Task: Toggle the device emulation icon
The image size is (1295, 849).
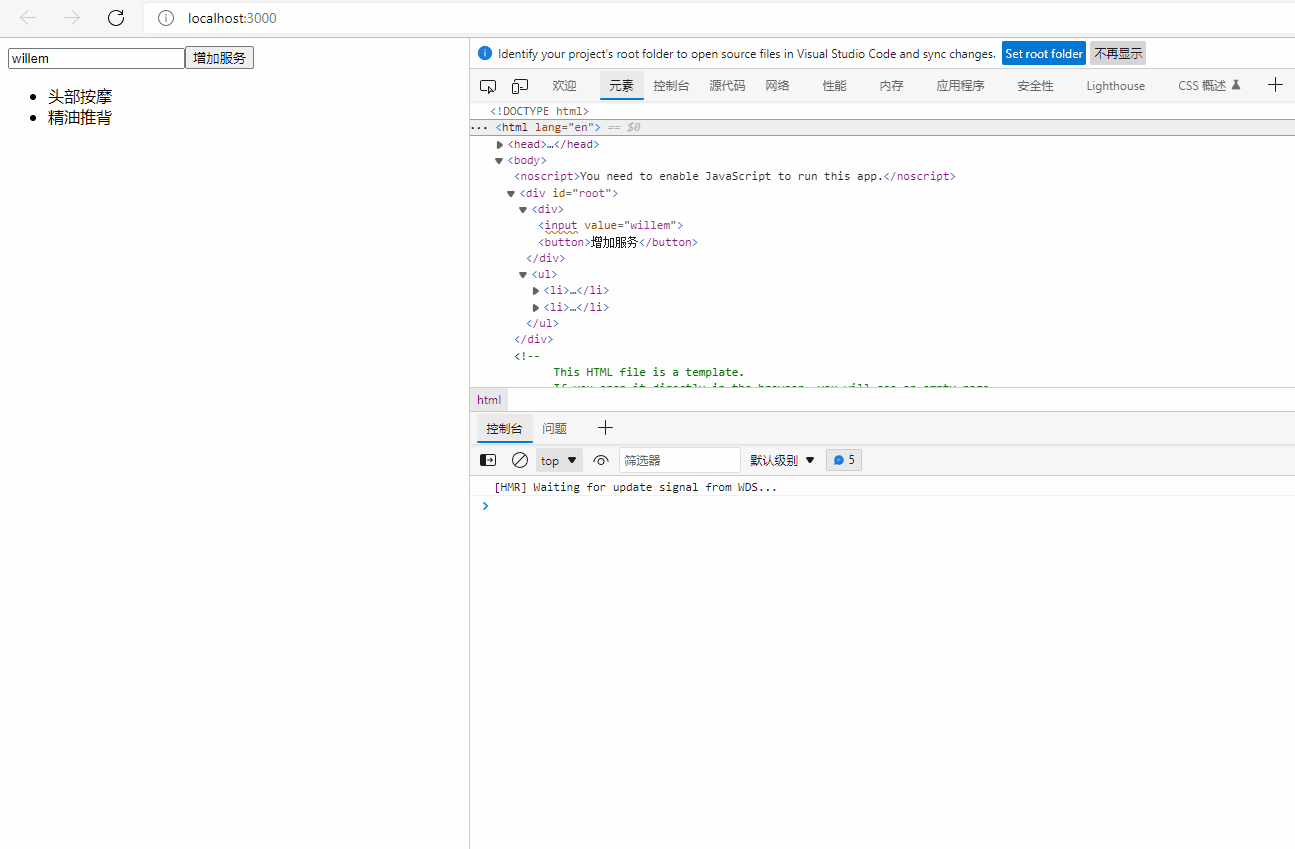Action: point(520,86)
